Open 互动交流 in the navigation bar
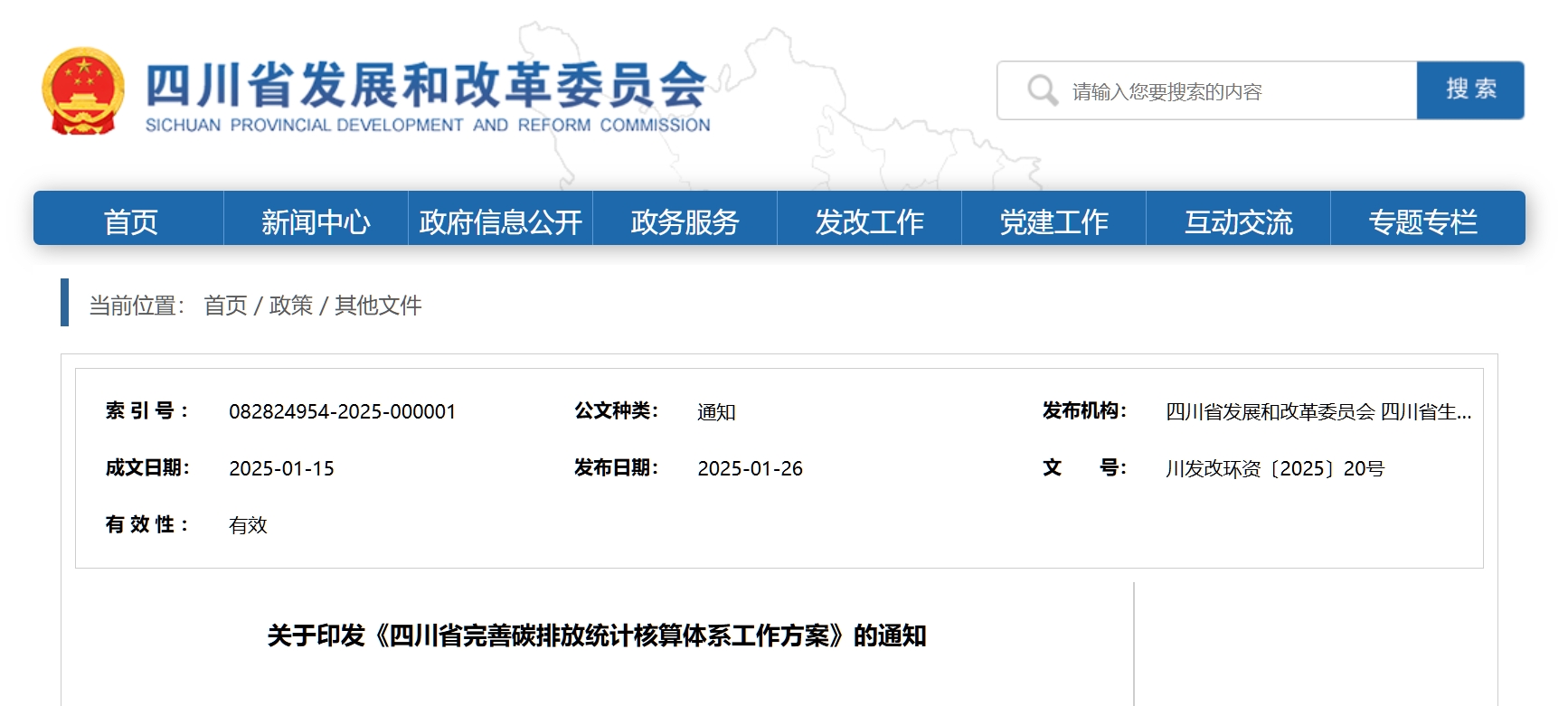 click(x=1238, y=221)
